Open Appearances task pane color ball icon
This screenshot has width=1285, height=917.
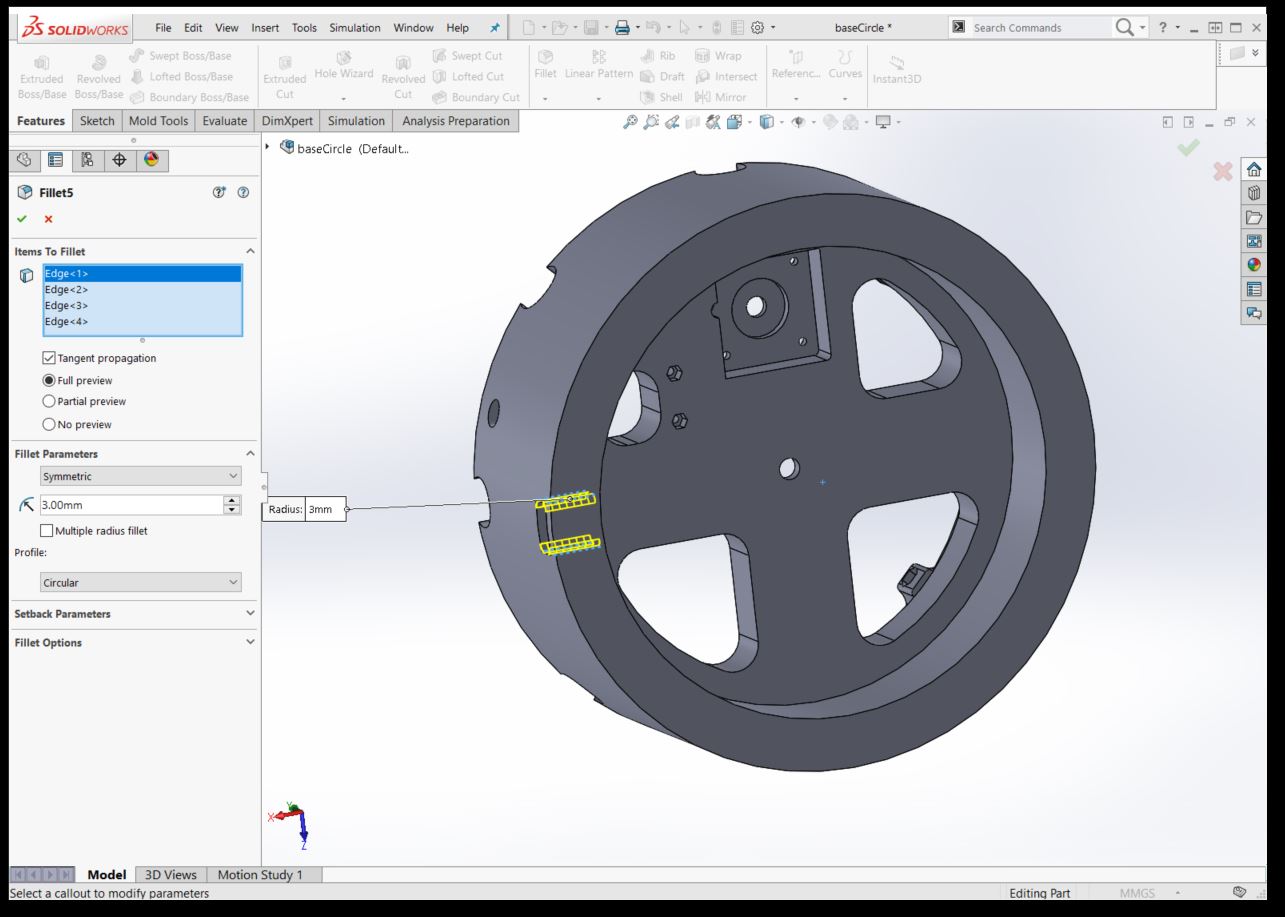(x=1253, y=265)
